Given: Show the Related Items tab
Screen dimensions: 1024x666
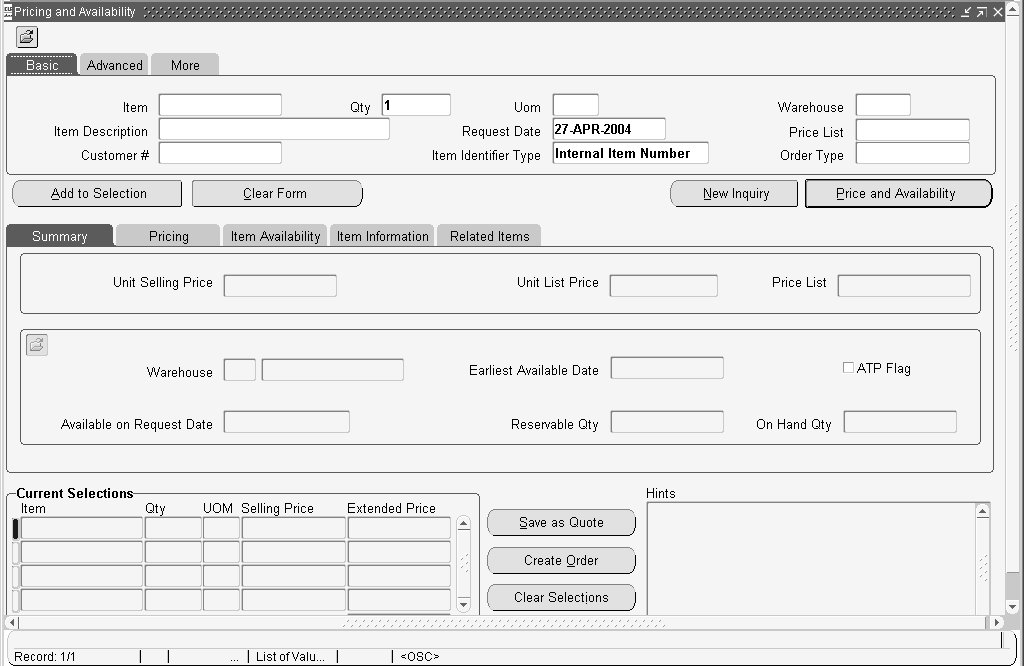Looking at the screenshot, I should pos(489,236).
